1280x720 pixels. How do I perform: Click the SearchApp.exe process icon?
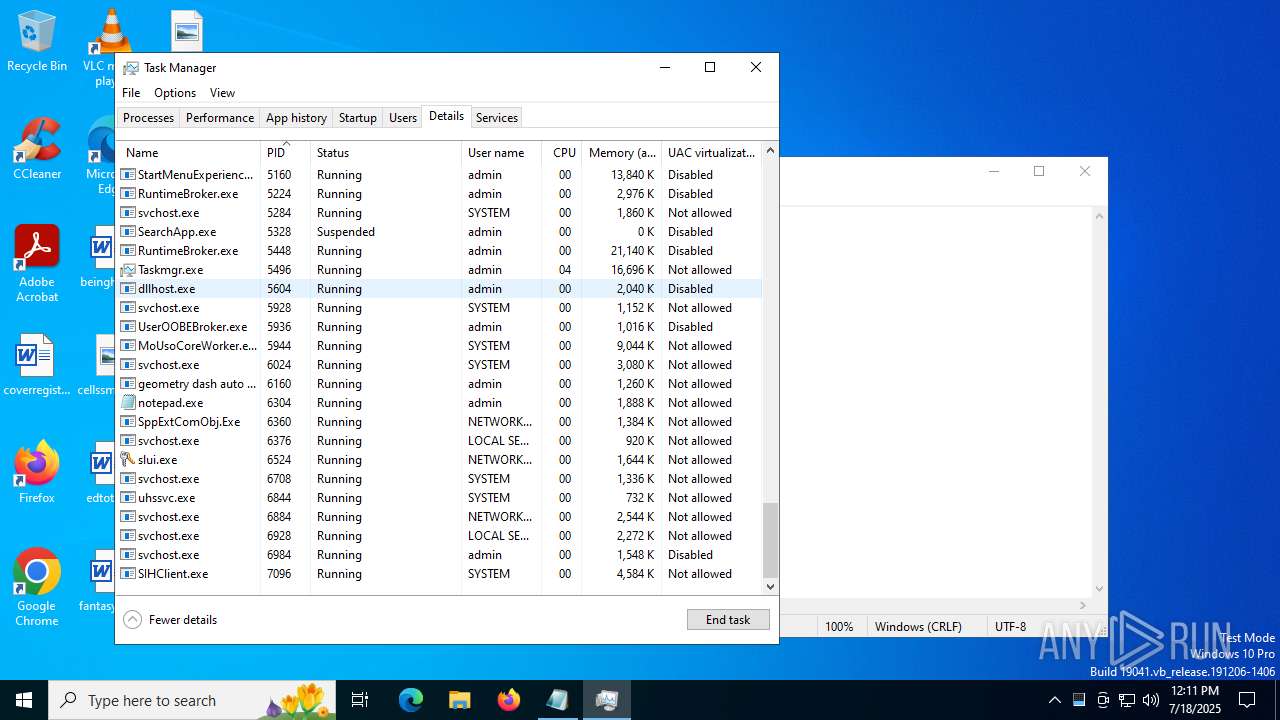click(x=128, y=232)
